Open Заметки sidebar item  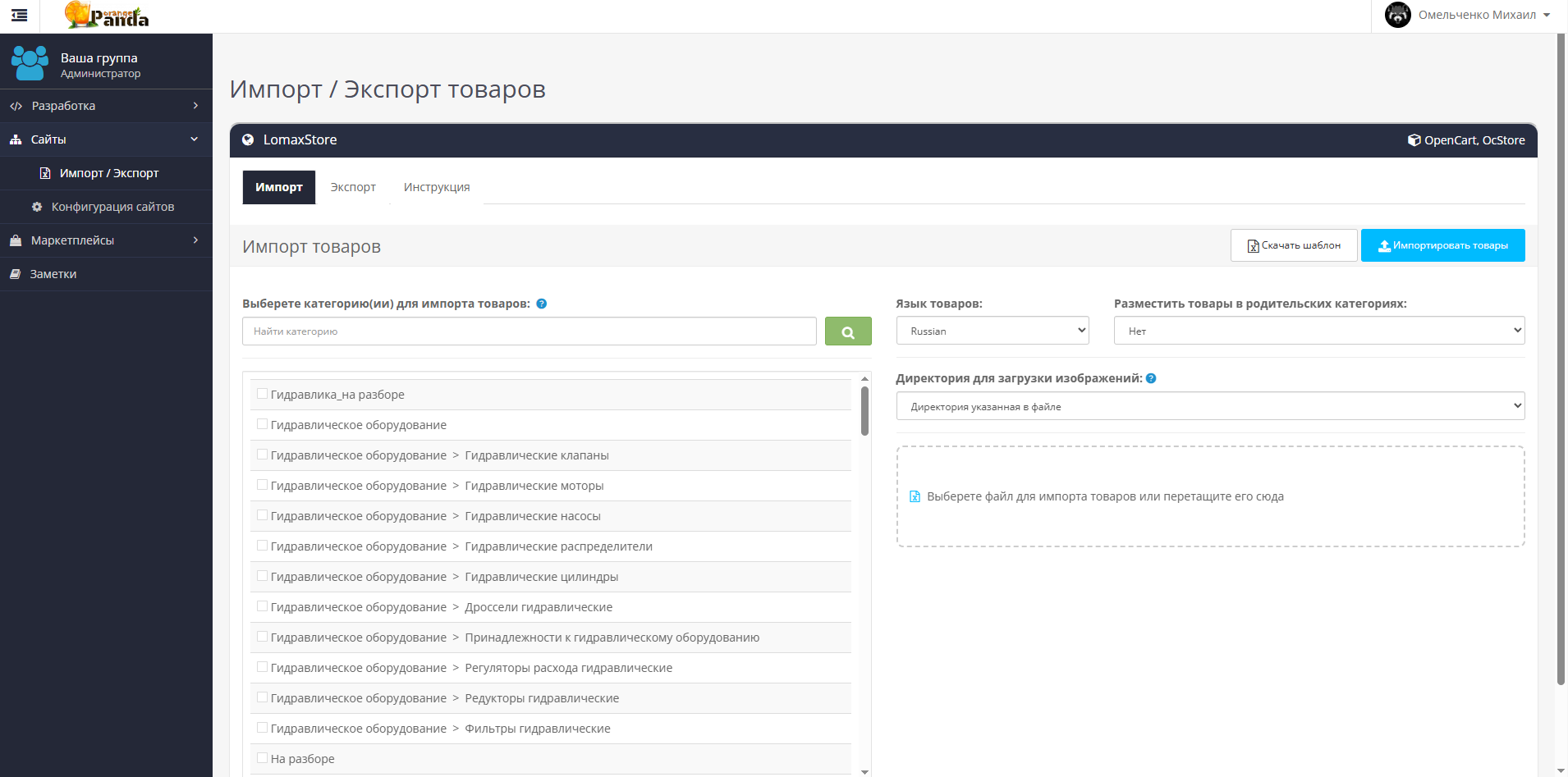106,274
